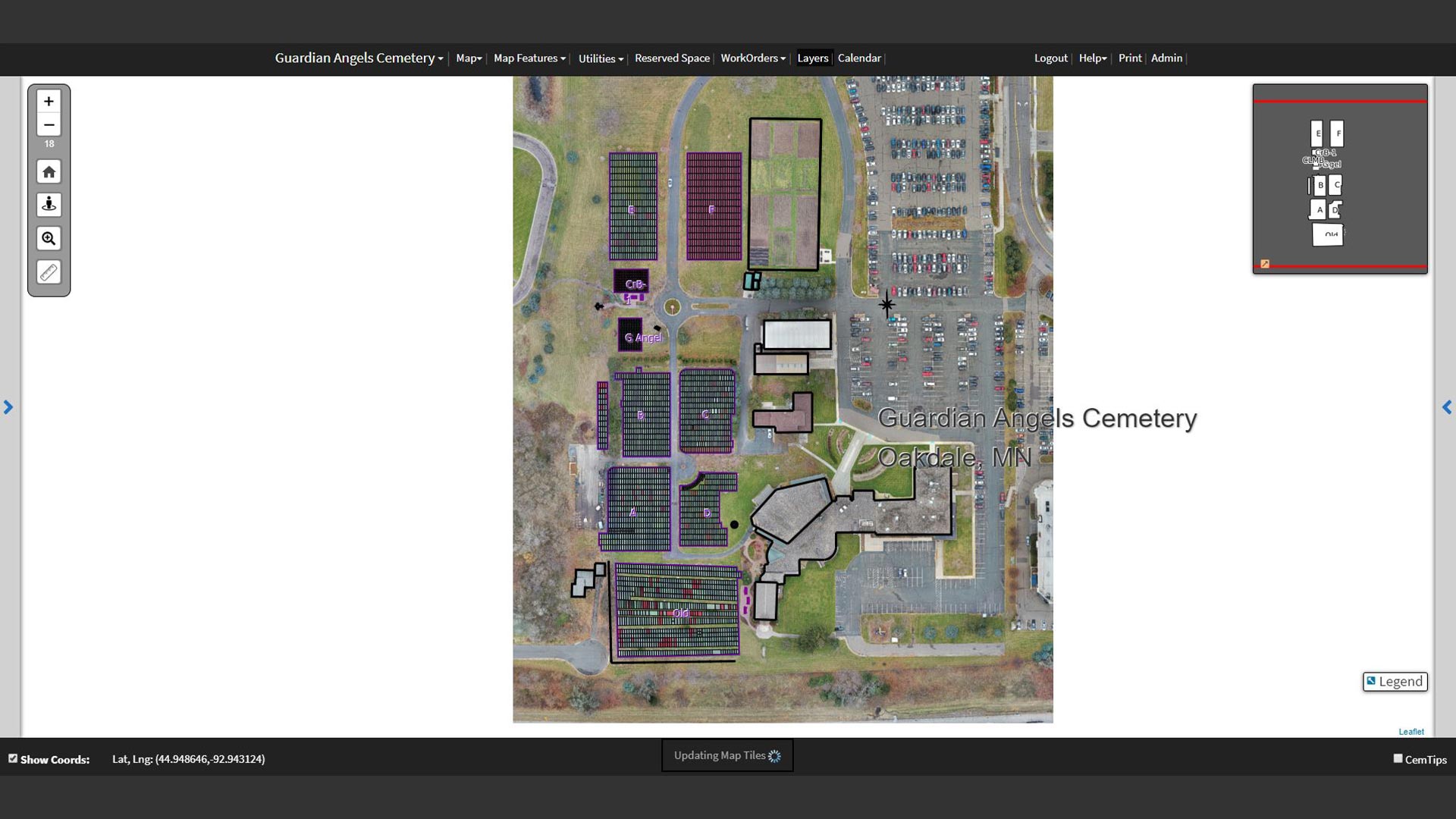1456x819 pixels.
Task: Open the Help dropdown
Action: pyautogui.click(x=1093, y=58)
